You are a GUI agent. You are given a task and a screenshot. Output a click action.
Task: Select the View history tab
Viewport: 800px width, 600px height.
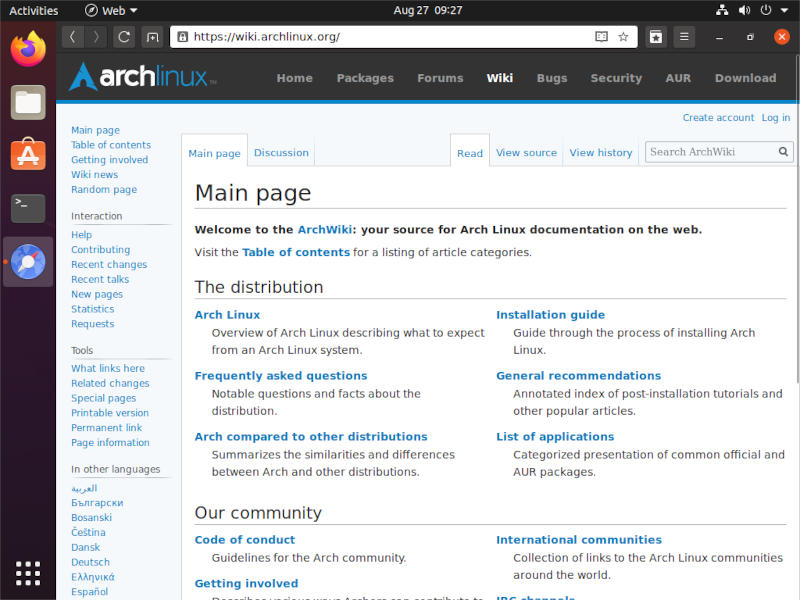click(600, 152)
